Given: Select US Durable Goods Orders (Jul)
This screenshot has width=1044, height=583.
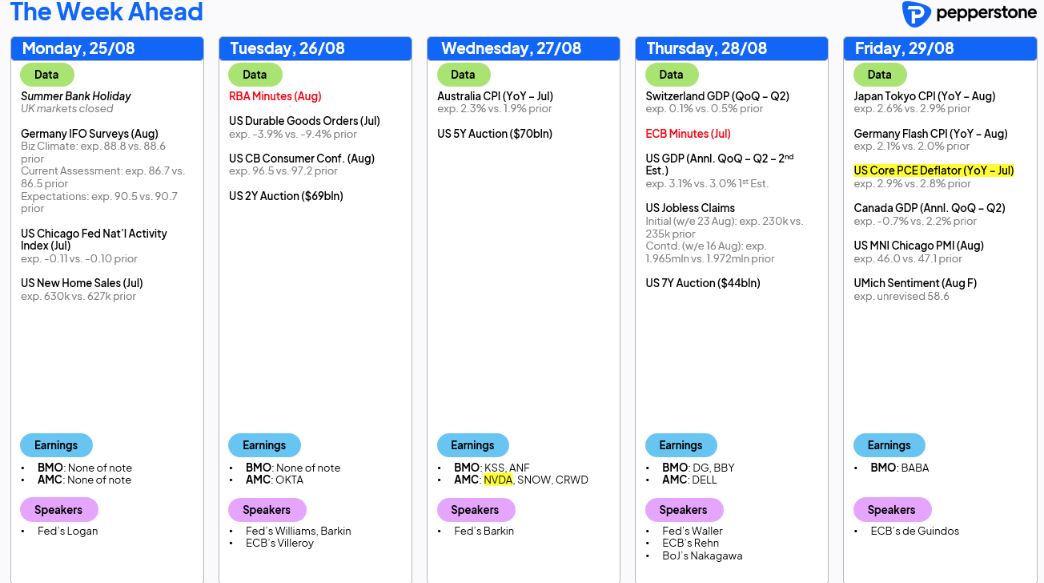Looking at the screenshot, I should pyautogui.click(x=304, y=121).
